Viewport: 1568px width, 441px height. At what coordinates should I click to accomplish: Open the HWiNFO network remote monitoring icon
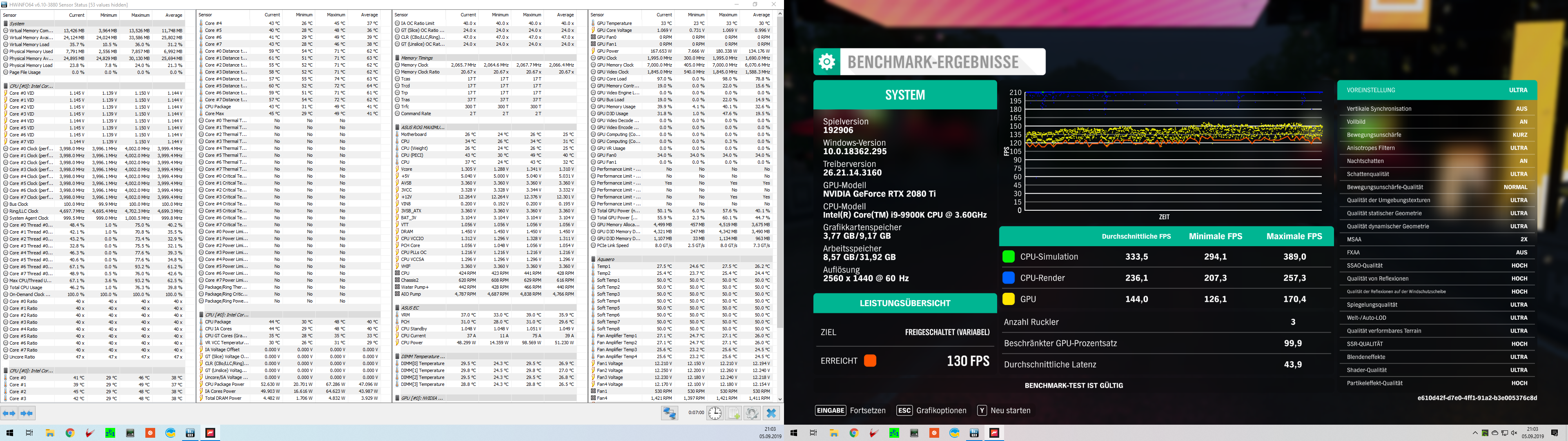(x=670, y=413)
